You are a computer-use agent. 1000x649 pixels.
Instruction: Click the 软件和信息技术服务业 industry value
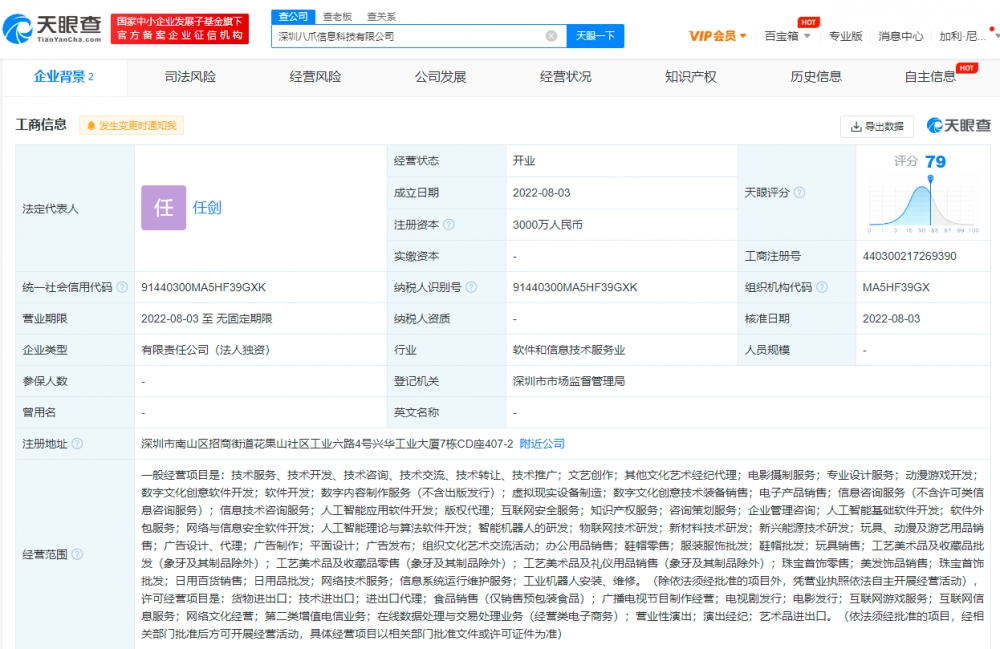click(569, 350)
